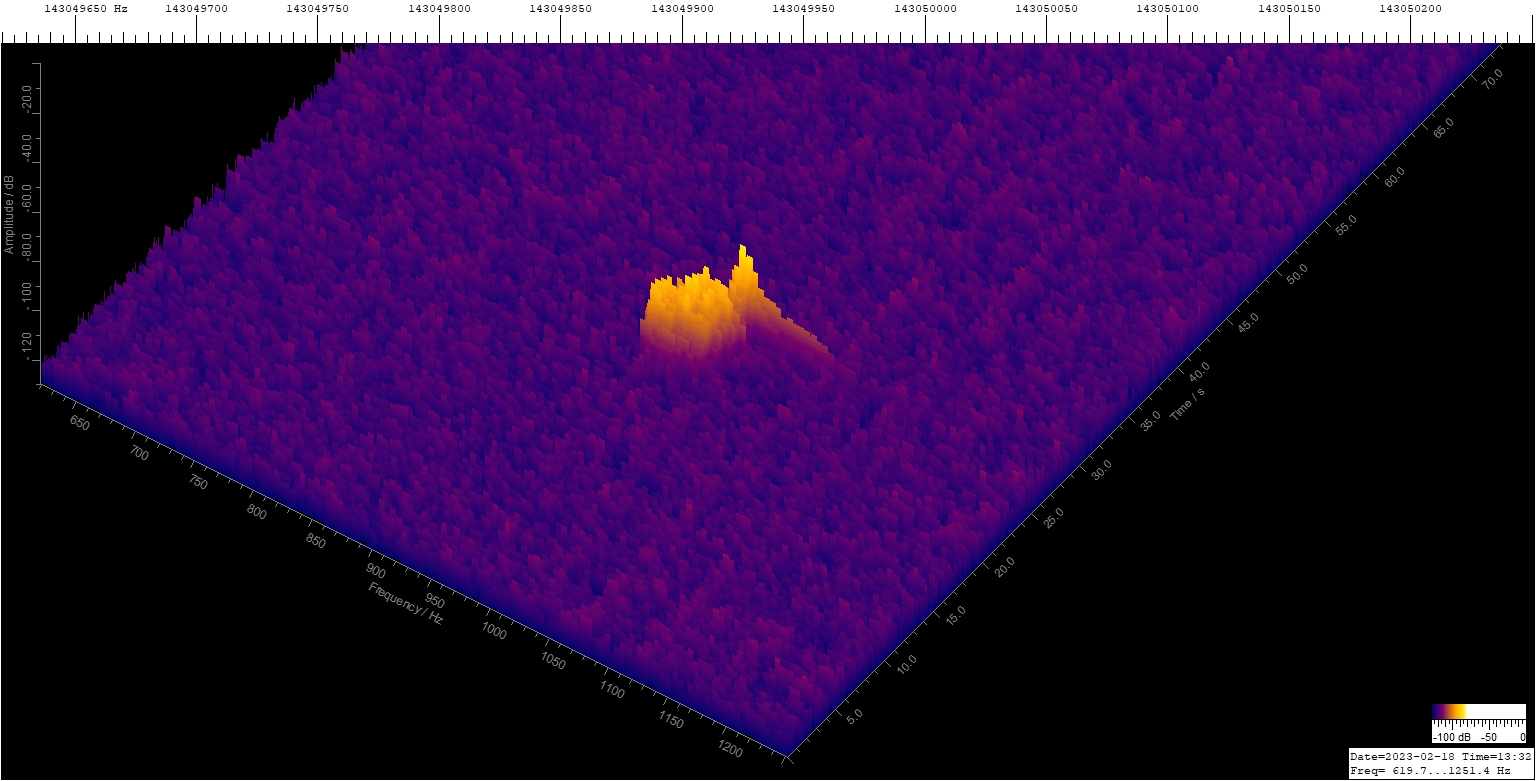Click the "850" frequency axis label

click(x=316, y=541)
